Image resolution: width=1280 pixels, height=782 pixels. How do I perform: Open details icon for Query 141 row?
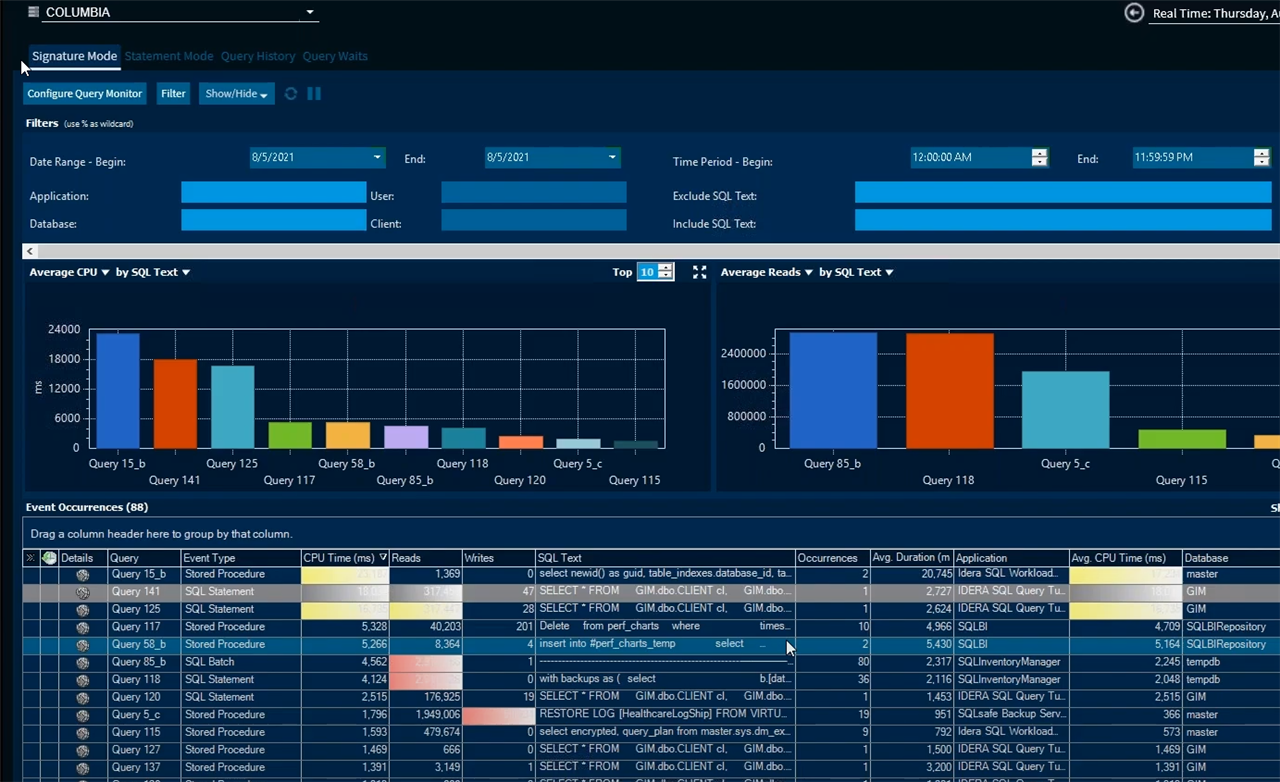point(83,592)
